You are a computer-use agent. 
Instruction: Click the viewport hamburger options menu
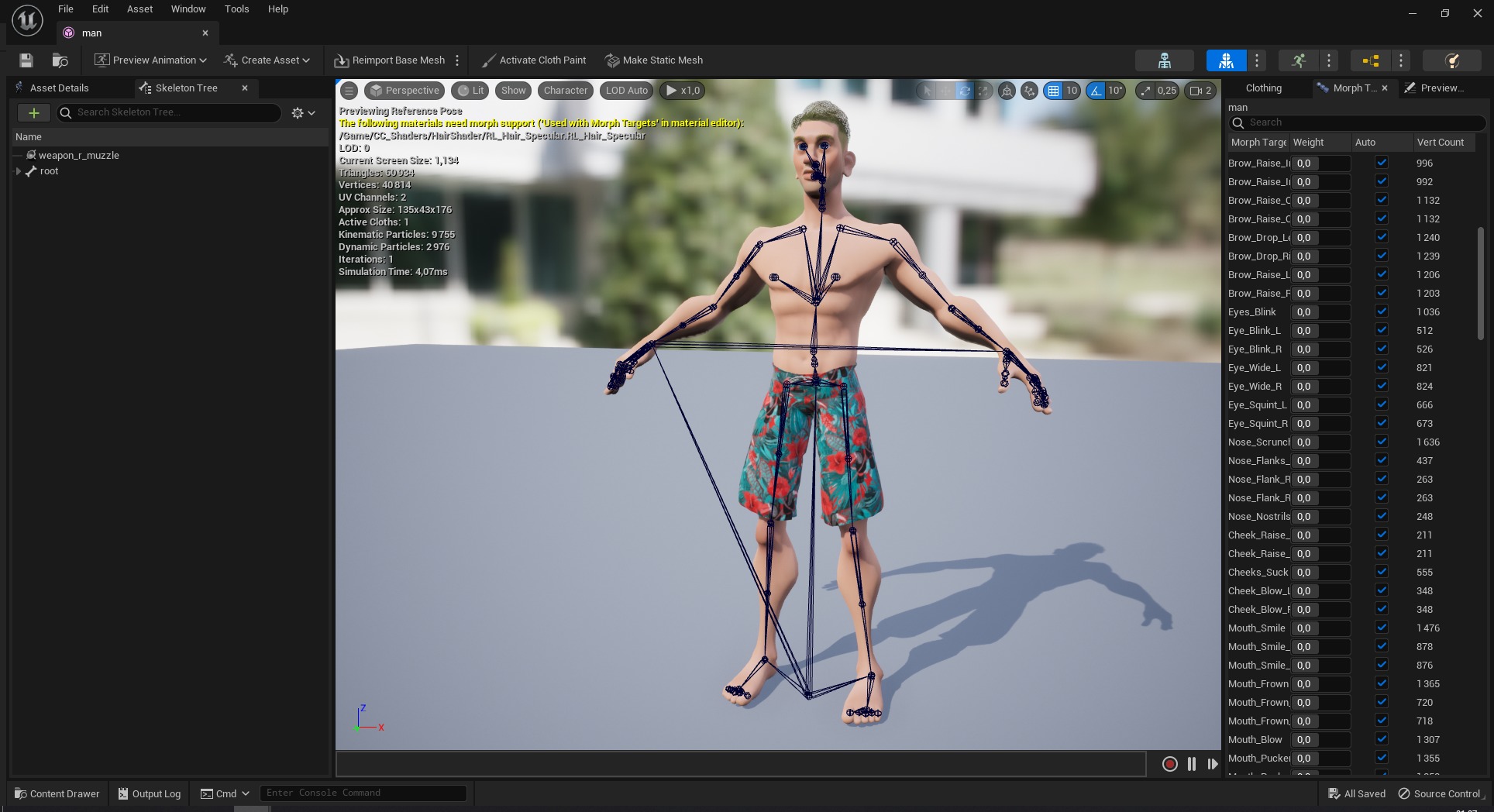pos(349,91)
